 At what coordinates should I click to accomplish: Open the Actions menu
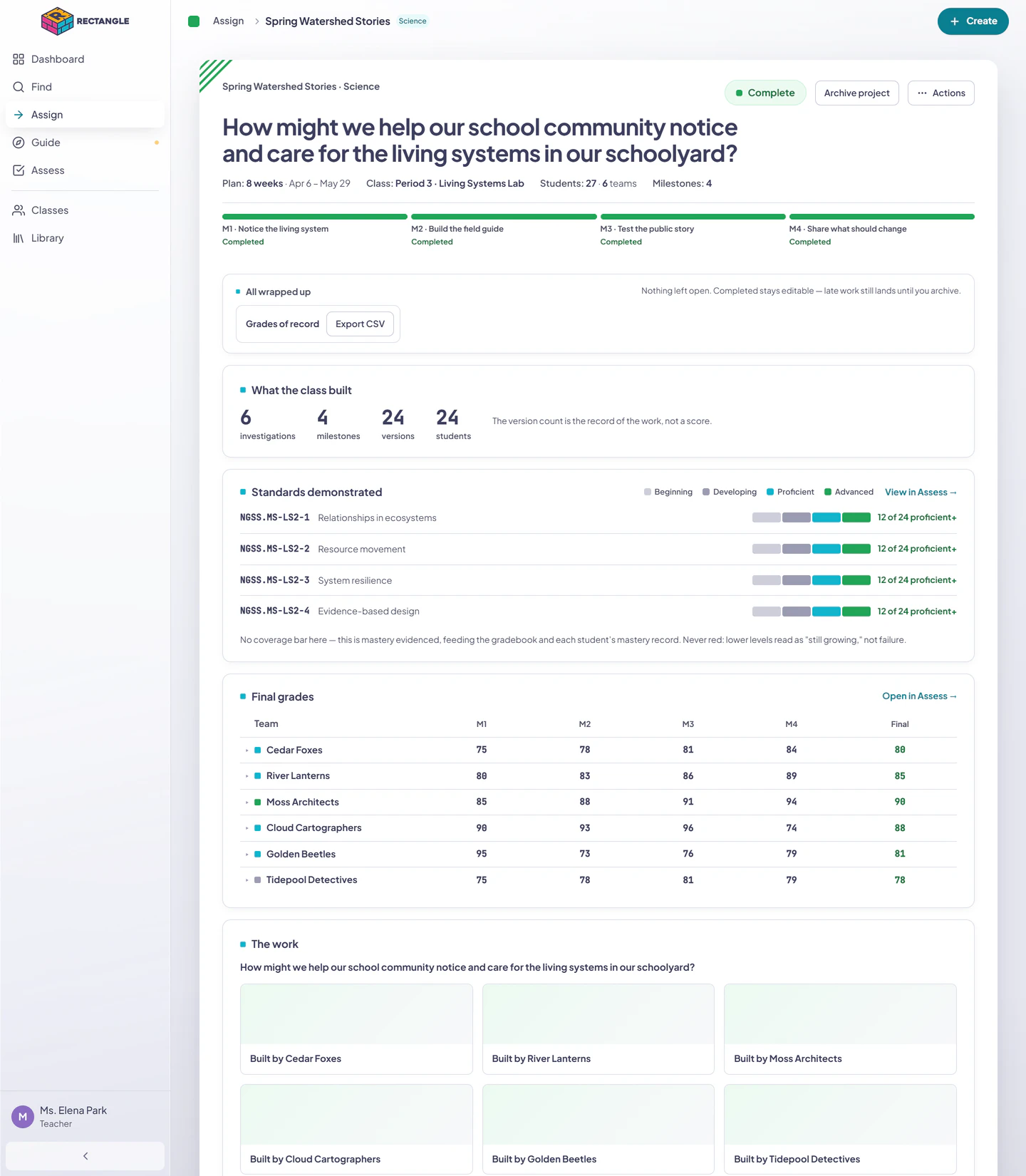(940, 93)
